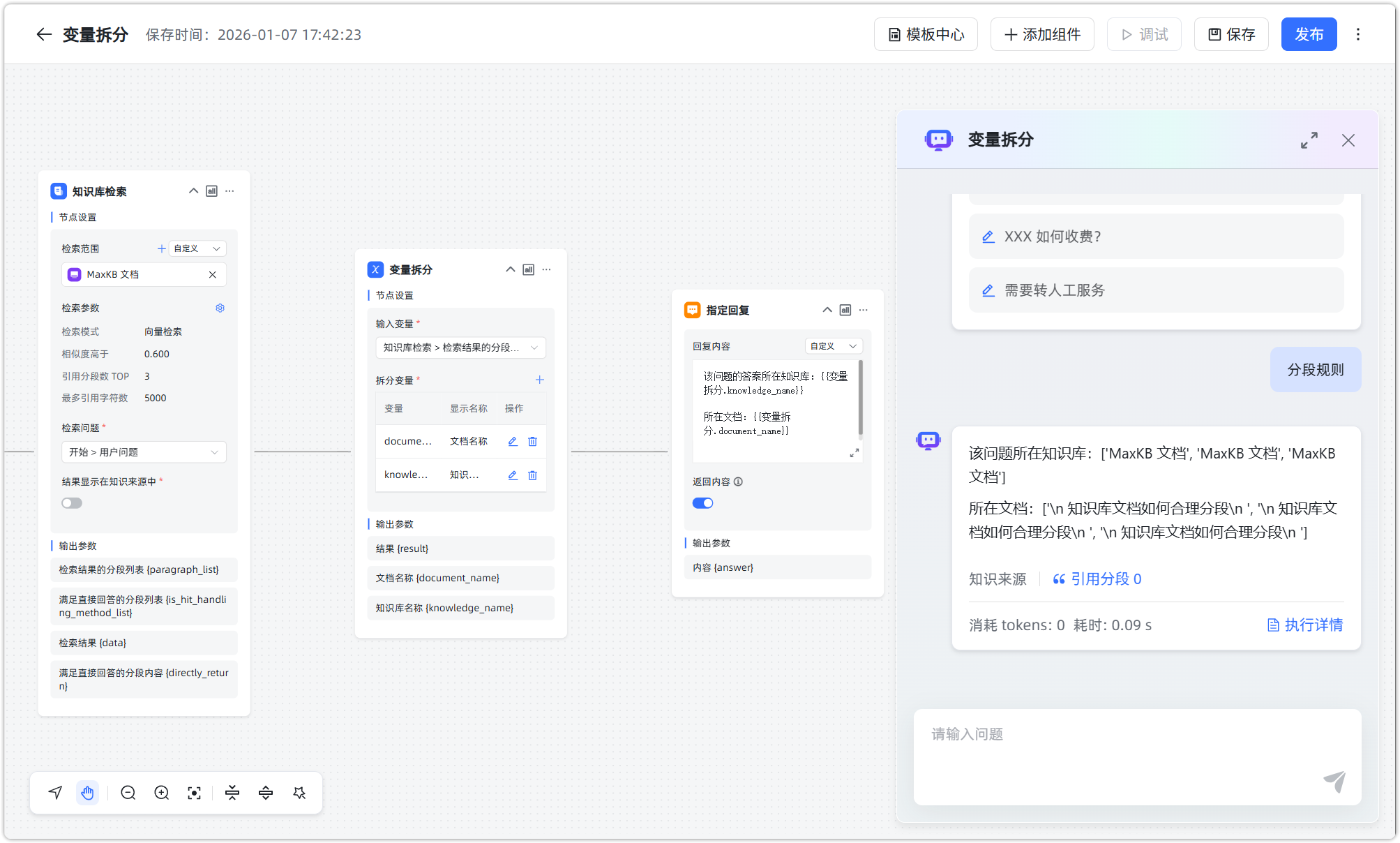
Task: Delete 知识库名称 variable via trash icon
Action: point(532,475)
